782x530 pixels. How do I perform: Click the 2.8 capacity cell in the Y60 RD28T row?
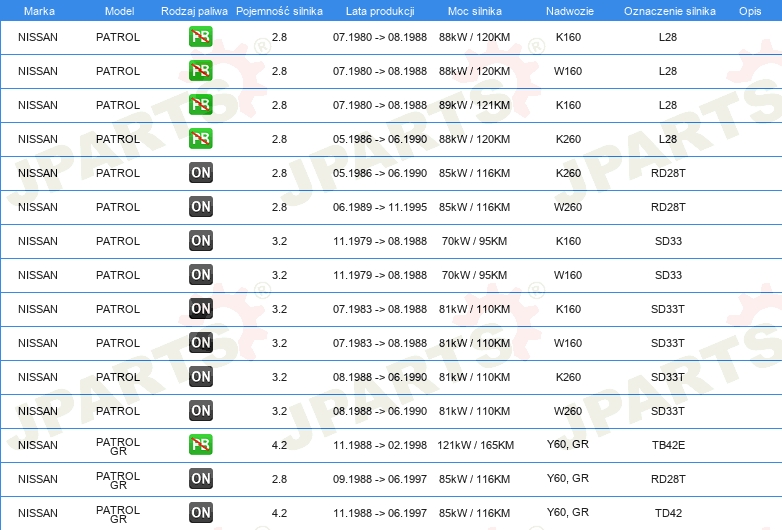(279, 479)
